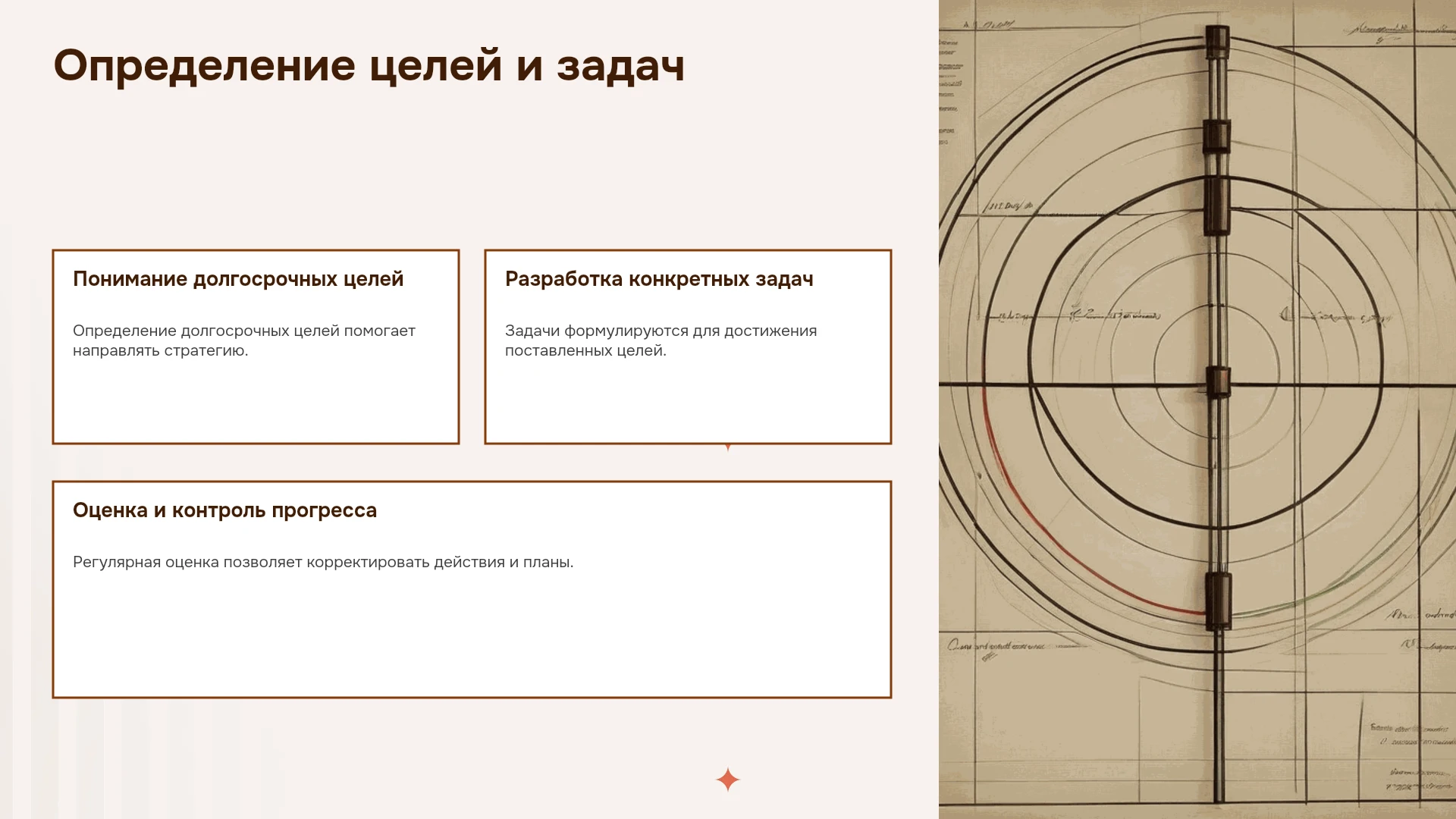
Task: Click empty area inside the wide bottom card
Action: (472, 637)
